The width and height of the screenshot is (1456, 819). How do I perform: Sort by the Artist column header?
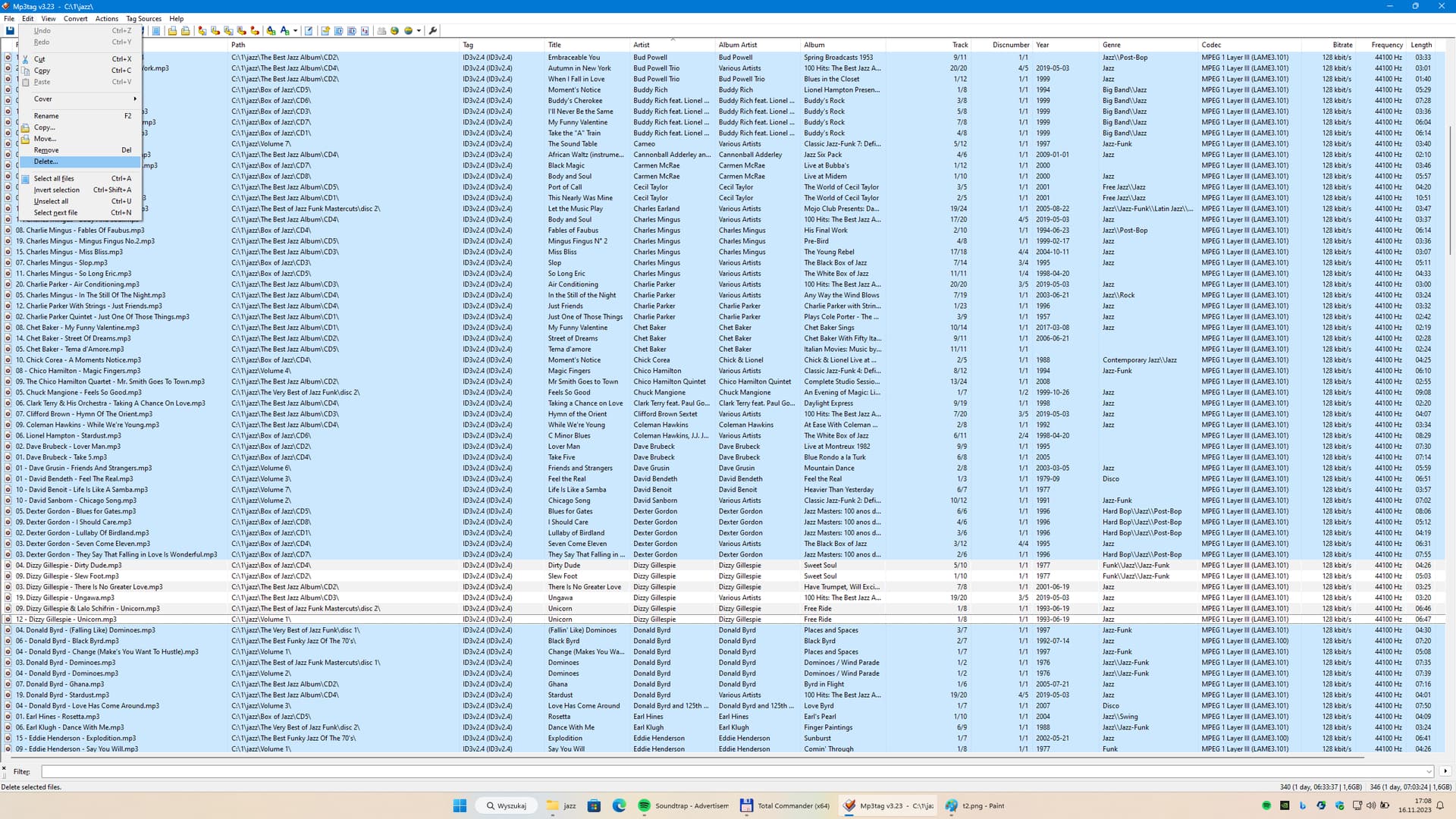[672, 45]
